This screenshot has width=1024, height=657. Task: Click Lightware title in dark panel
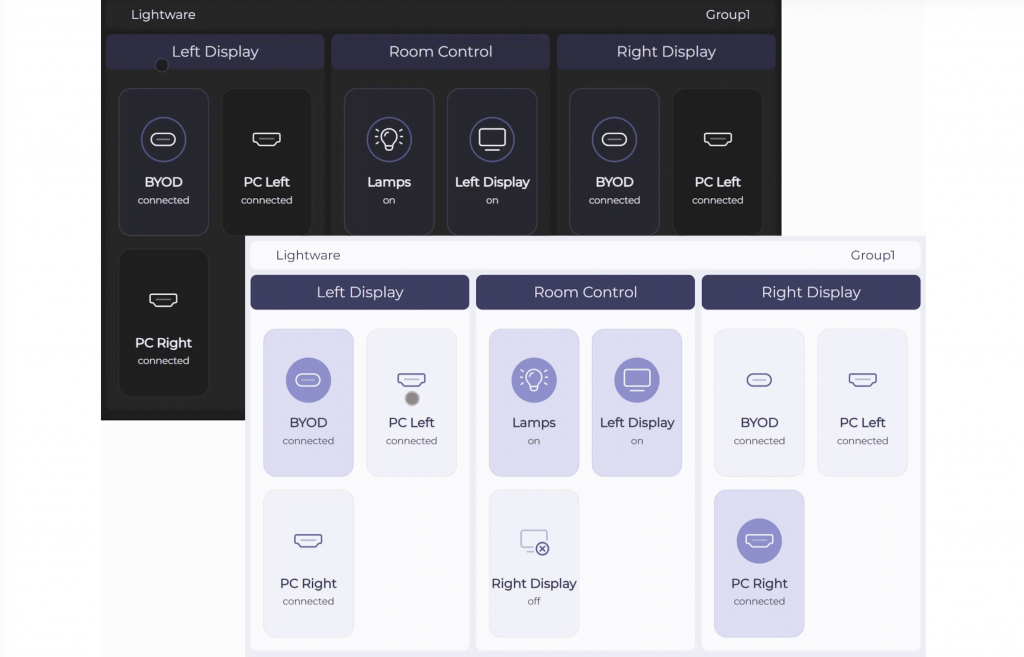163,14
